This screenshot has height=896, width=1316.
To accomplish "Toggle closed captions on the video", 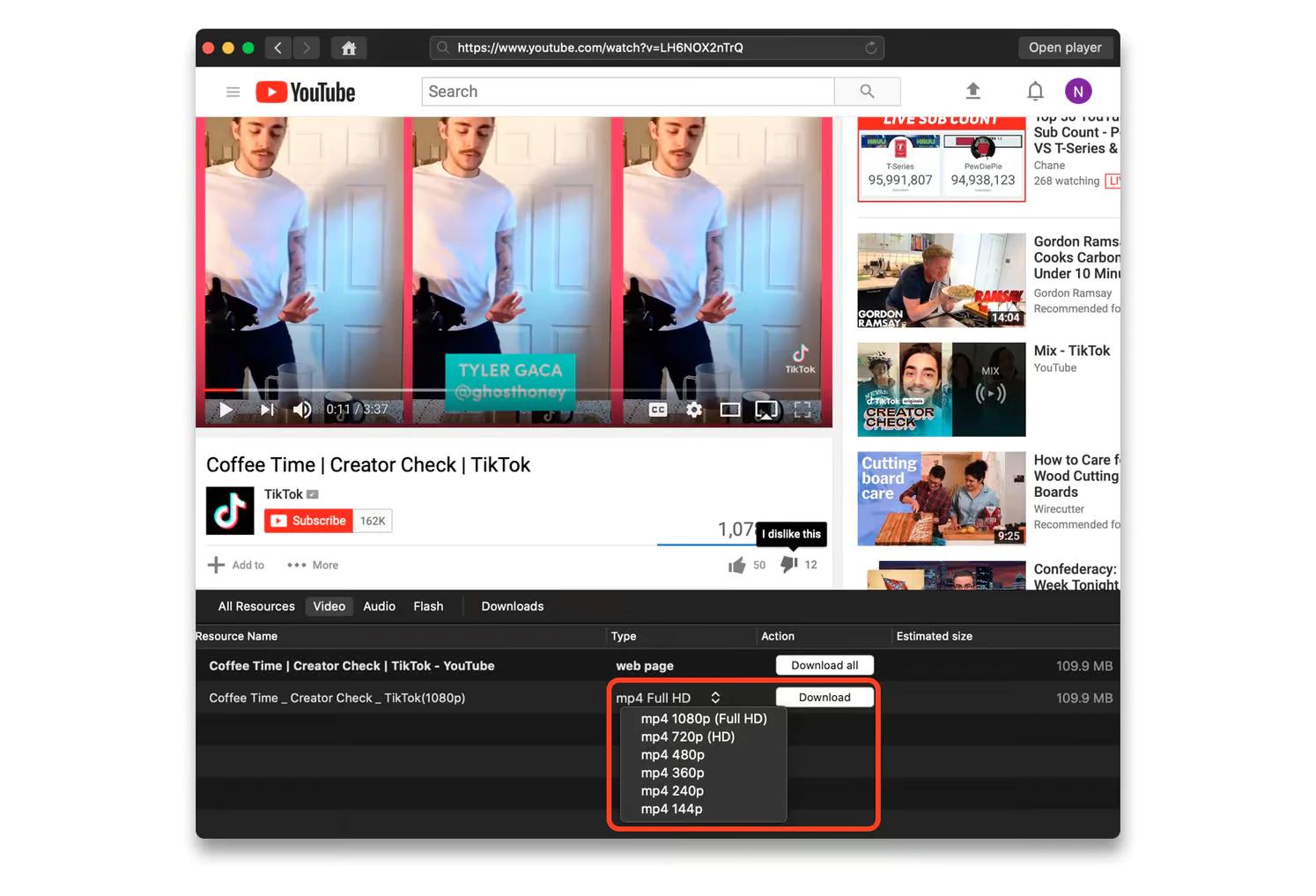I will tap(658, 410).
